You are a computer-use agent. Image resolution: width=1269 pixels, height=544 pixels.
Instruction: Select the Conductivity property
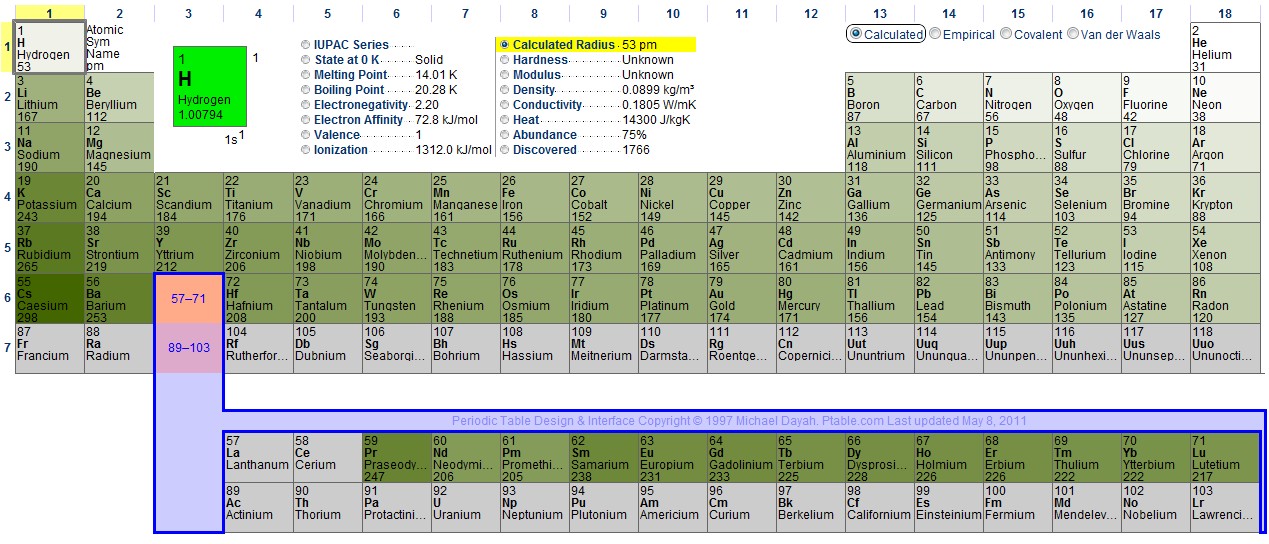[505, 105]
